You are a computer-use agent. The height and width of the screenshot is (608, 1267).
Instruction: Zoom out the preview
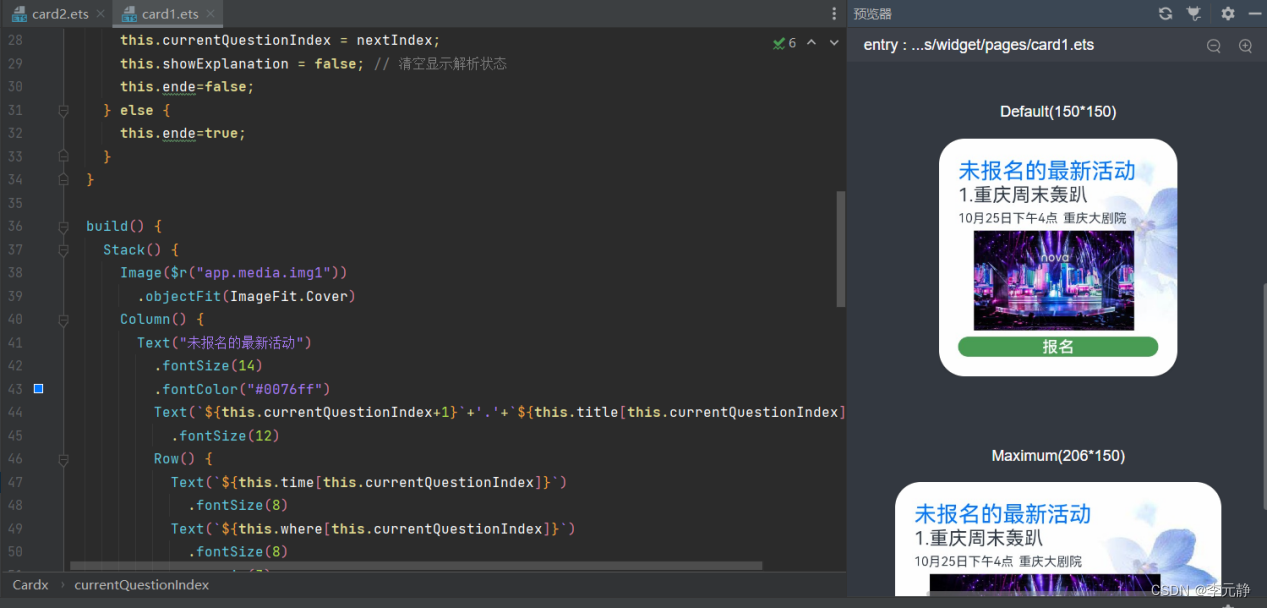coord(1214,46)
